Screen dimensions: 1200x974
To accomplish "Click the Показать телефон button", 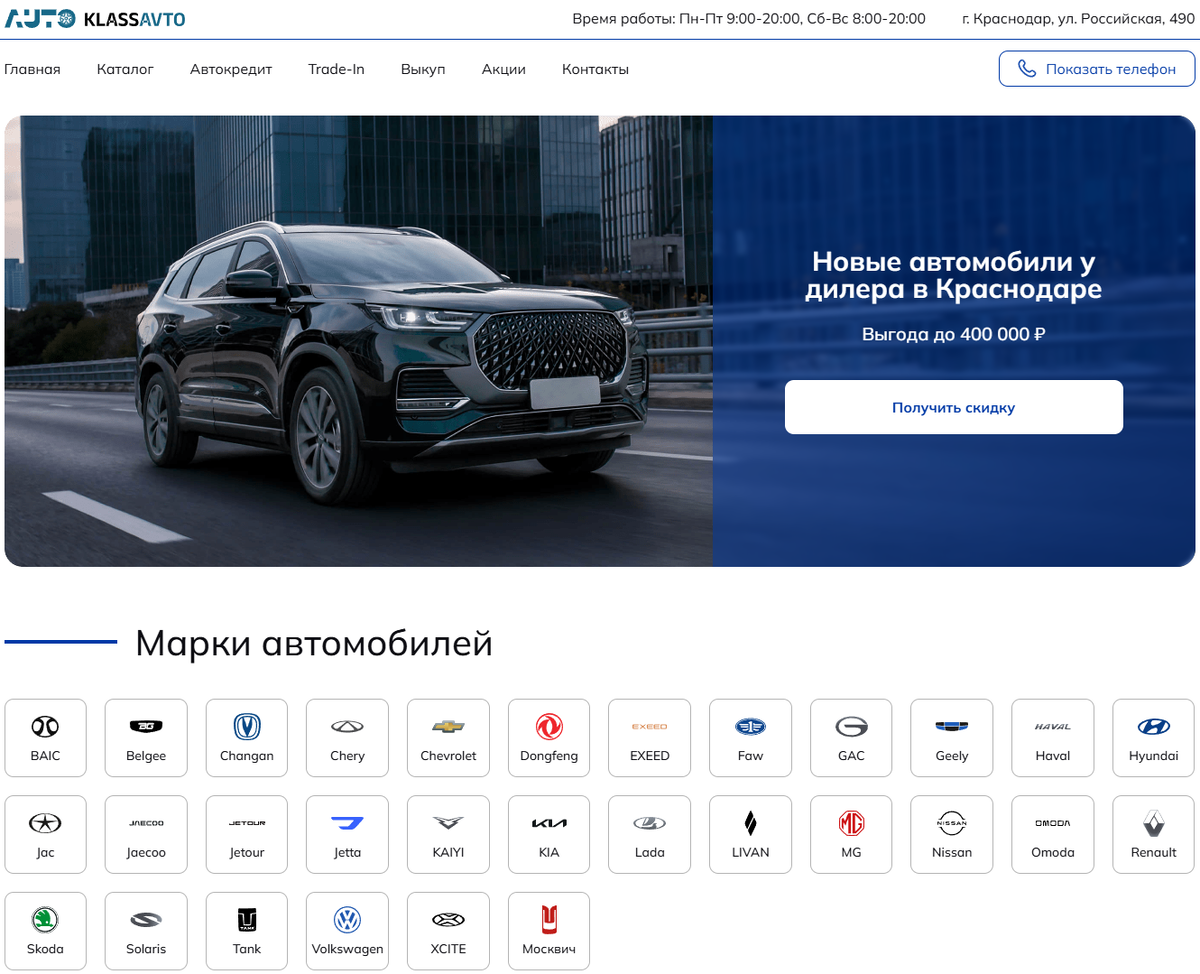I will click(x=1097, y=69).
